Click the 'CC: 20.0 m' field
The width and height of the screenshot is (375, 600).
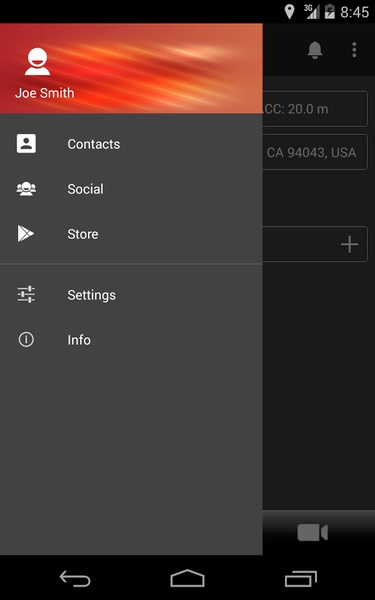[315, 109]
